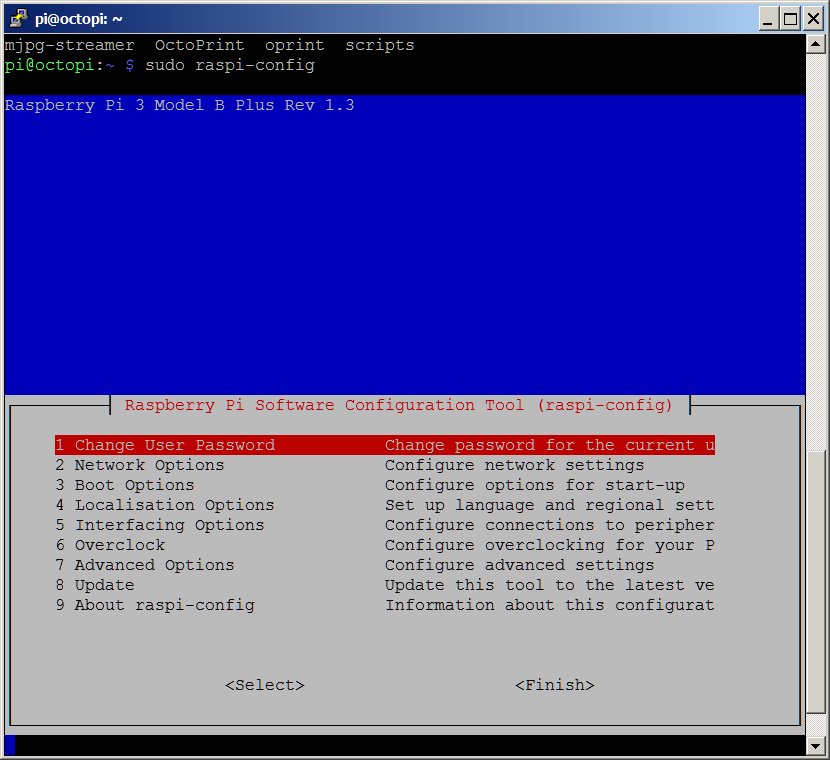Click the vertical scrollbar thumb

[815, 582]
